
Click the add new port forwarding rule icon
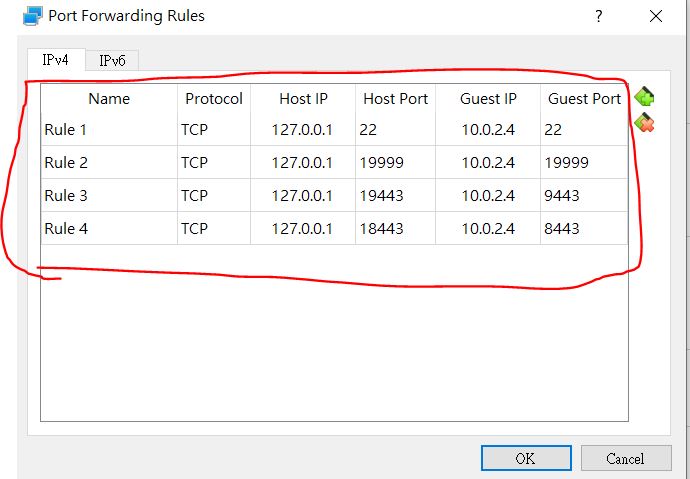pos(645,97)
